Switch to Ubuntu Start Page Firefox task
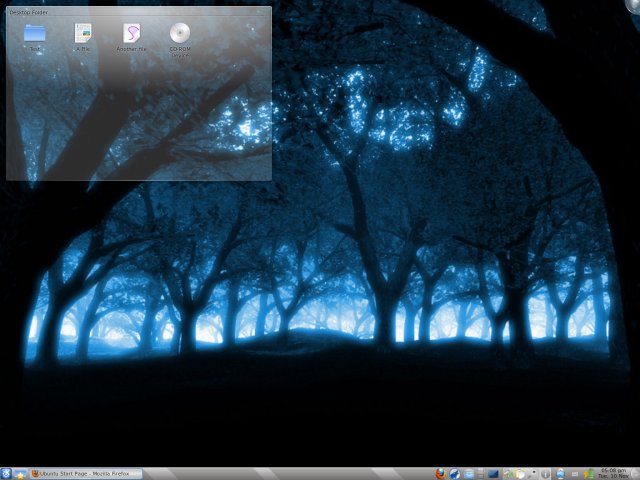This screenshot has height=480, width=640. [86, 474]
